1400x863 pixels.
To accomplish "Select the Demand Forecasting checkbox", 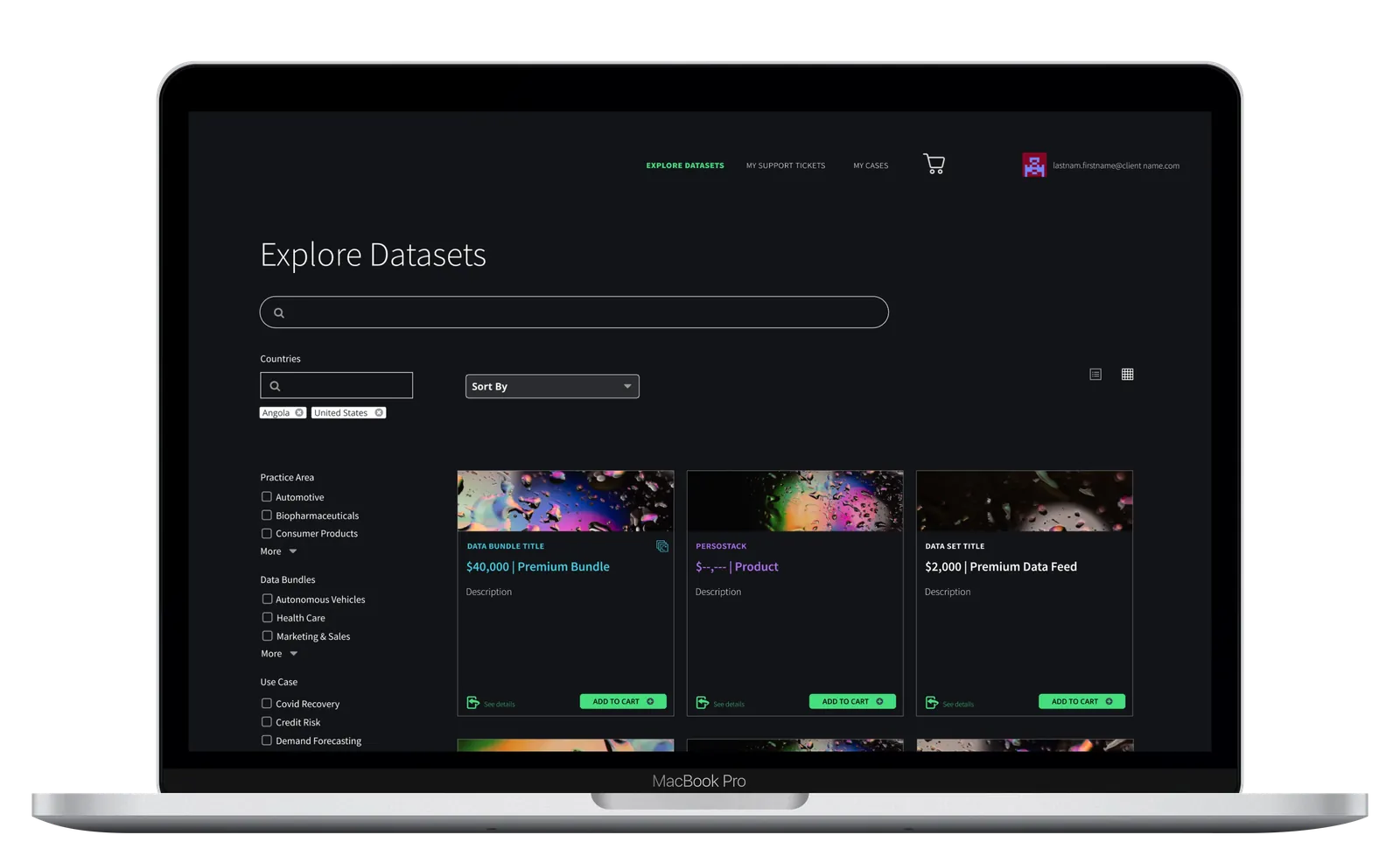I will point(267,740).
